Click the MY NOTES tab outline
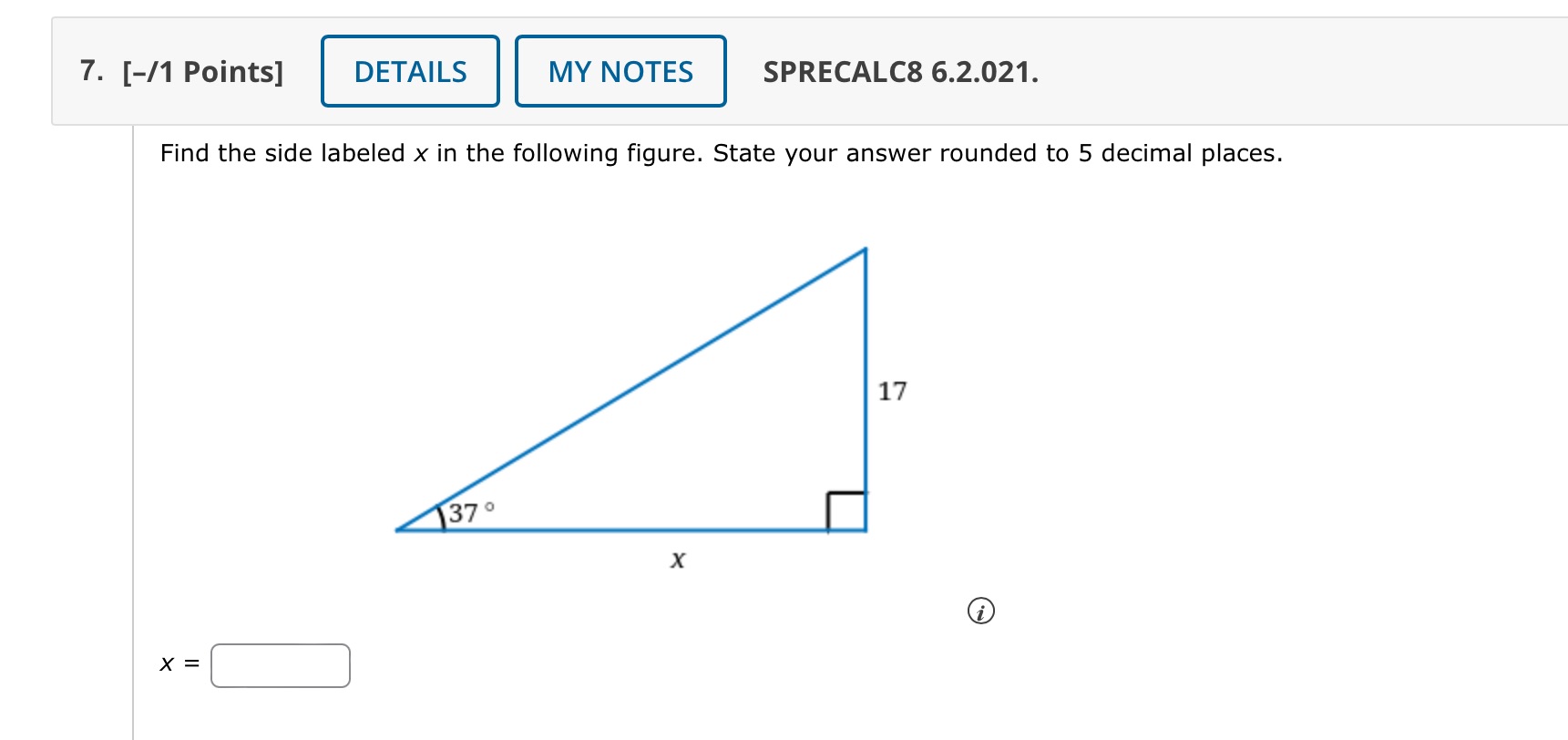1568x740 pixels. 620,72
